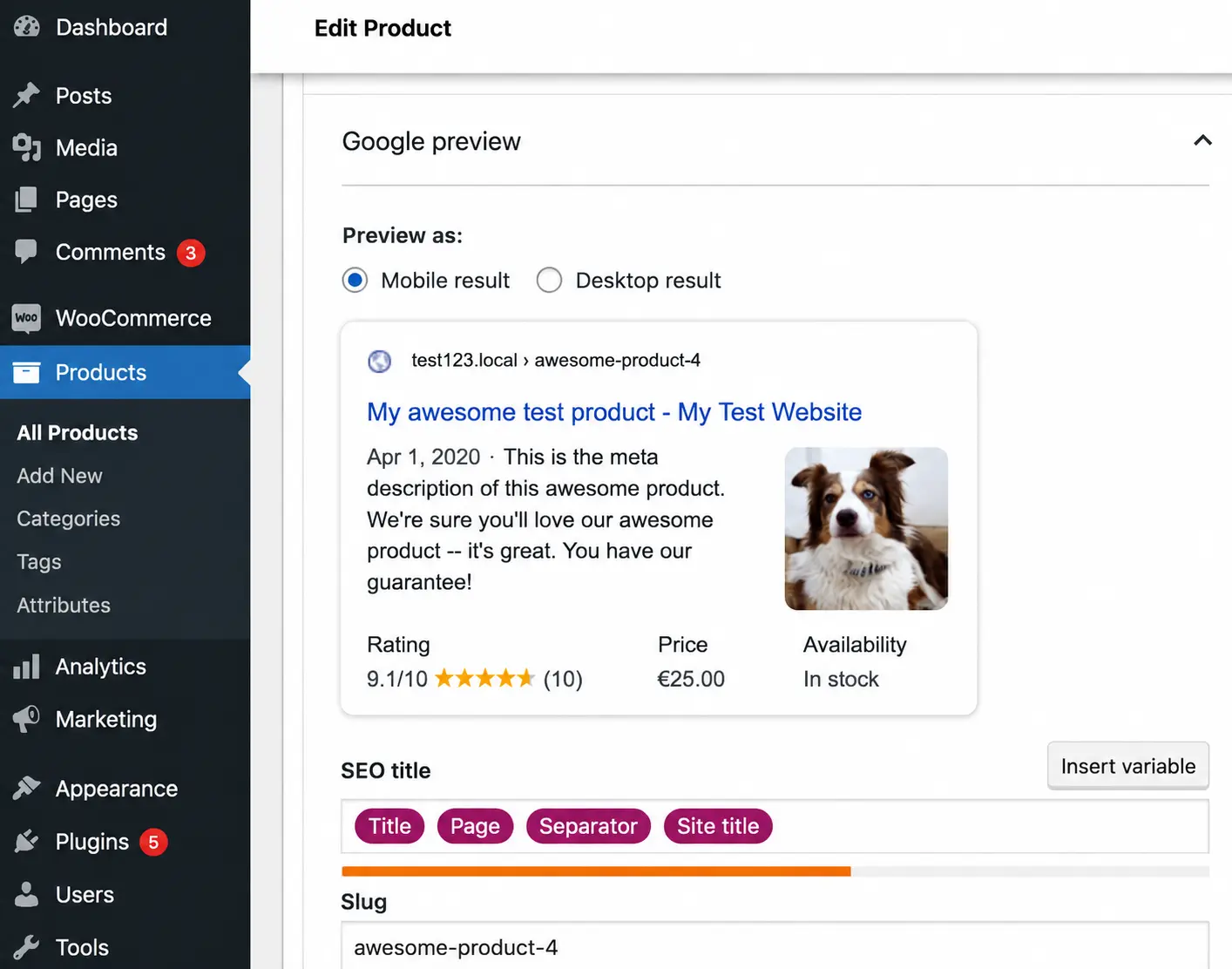Image resolution: width=1232 pixels, height=969 pixels.
Task: Click the red Plugins update badge
Action: point(153,843)
